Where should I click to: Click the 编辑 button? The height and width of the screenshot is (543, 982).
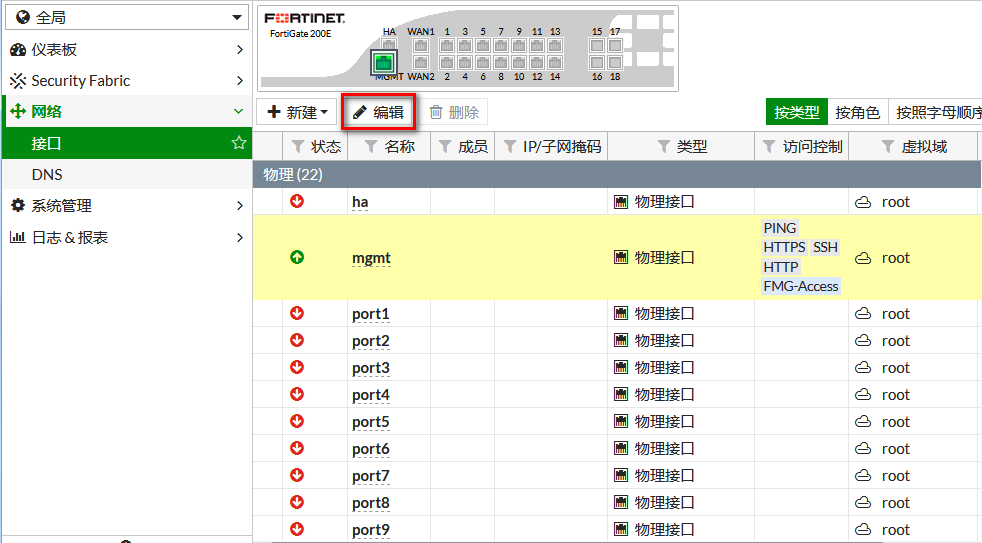[378, 113]
